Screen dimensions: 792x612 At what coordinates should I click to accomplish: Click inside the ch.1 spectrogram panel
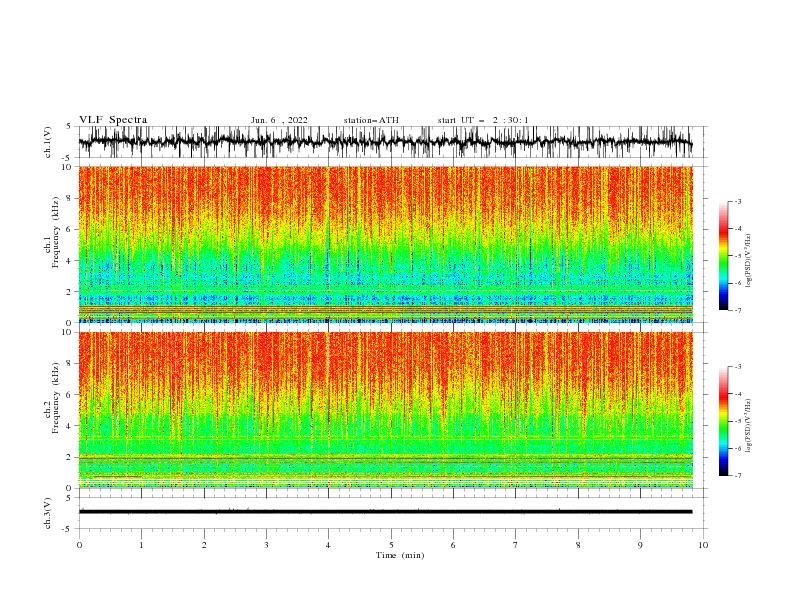point(385,244)
